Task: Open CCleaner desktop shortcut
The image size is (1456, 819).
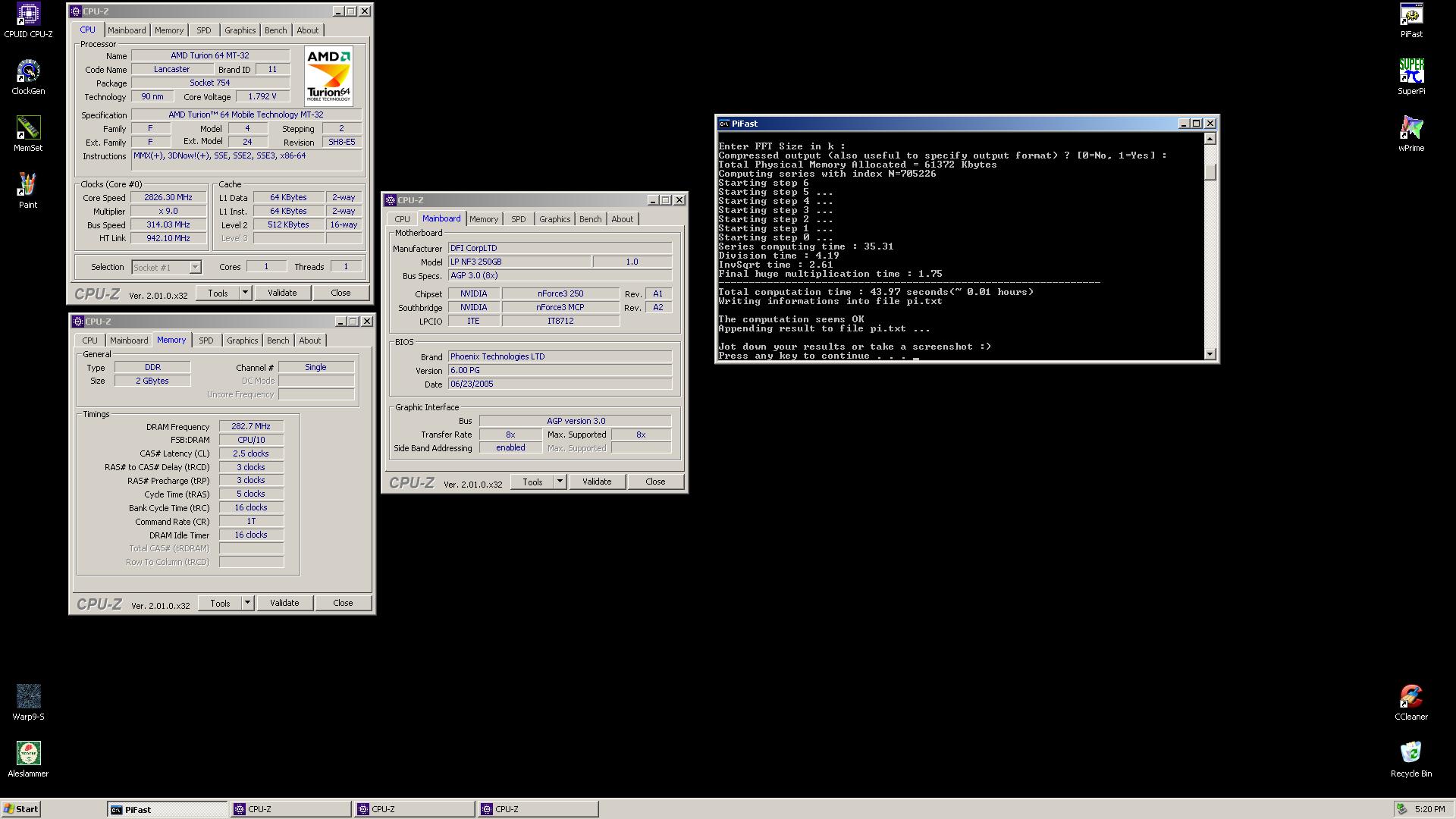Action: coord(1411,703)
